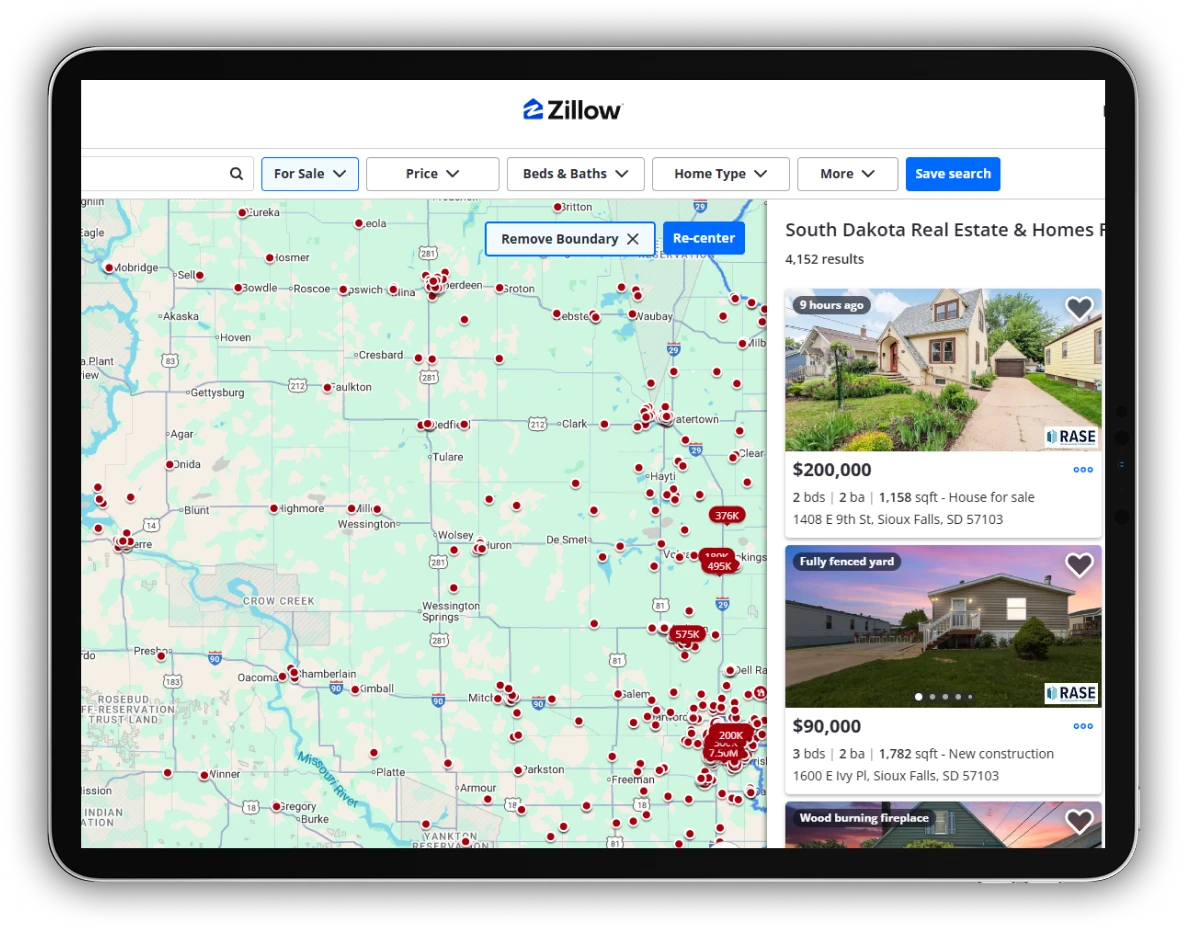Screen dimensions: 1184x929
Task: Click the listing dot at Kimball
Action: point(355,690)
